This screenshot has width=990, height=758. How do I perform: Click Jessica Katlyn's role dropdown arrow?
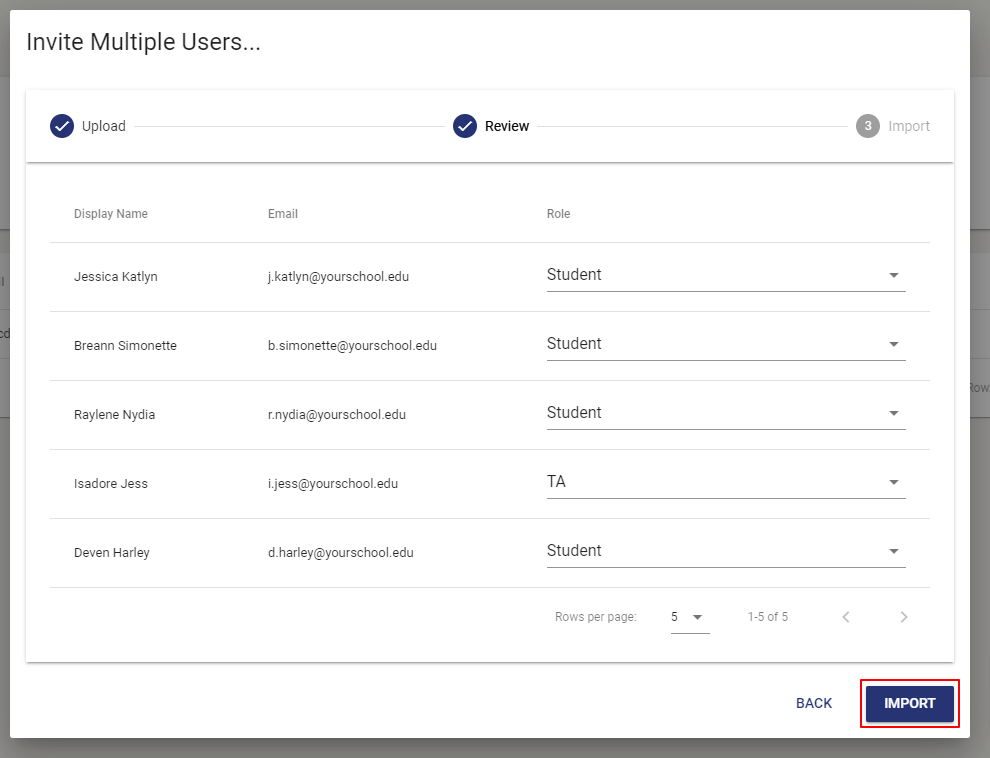[894, 274]
